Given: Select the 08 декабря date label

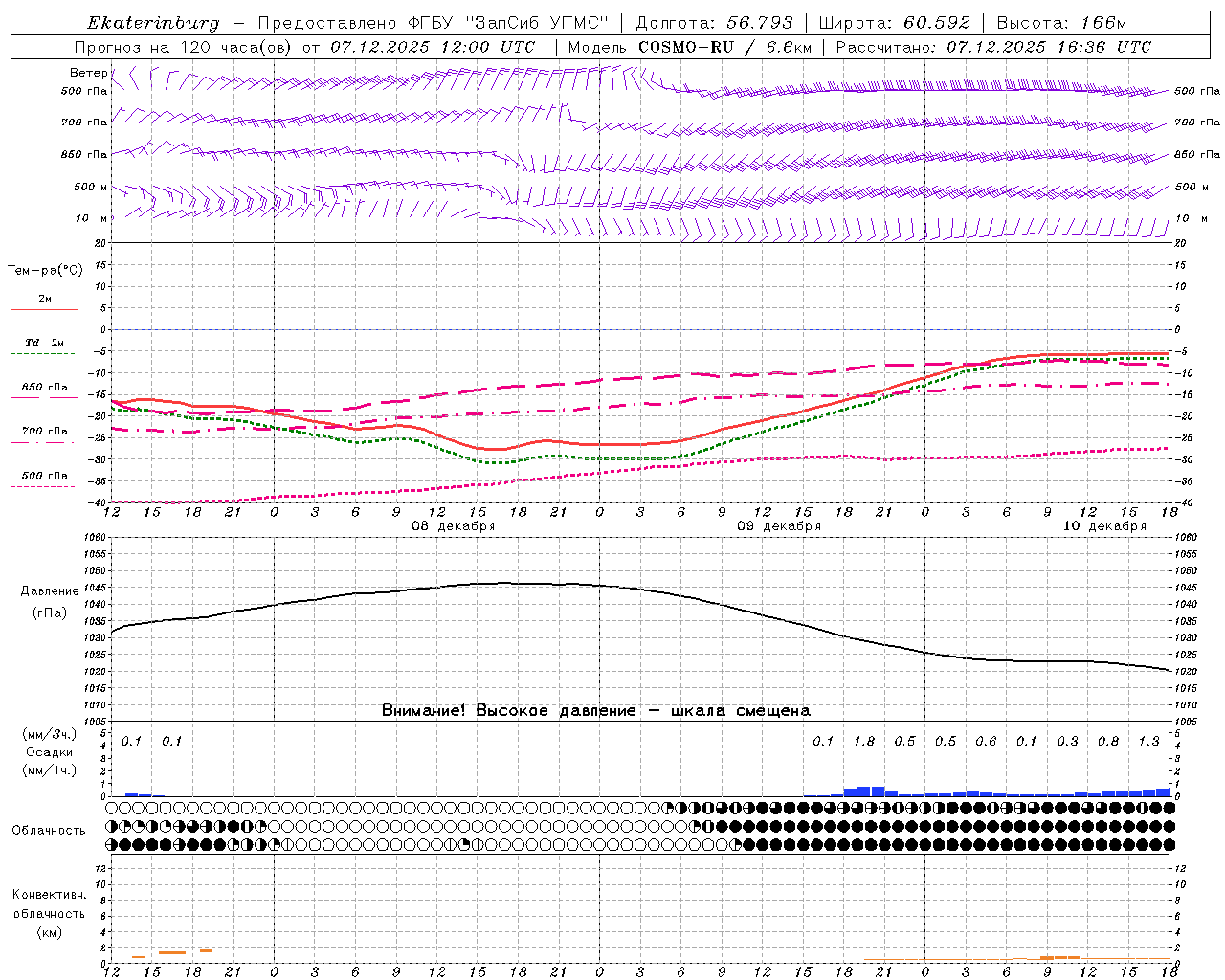Looking at the screenshot, I should coord(454,526).
